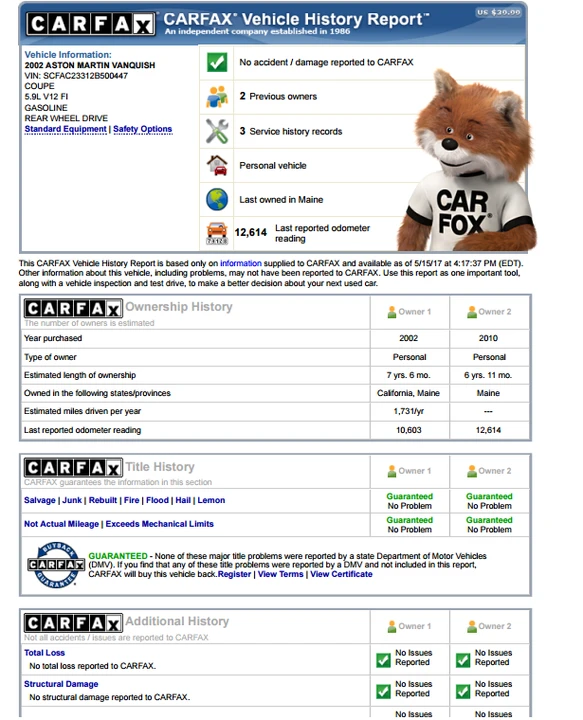
Task: Click '6 yrs. 11 mo.' ownership length
Action: click(x=488, y=375)
